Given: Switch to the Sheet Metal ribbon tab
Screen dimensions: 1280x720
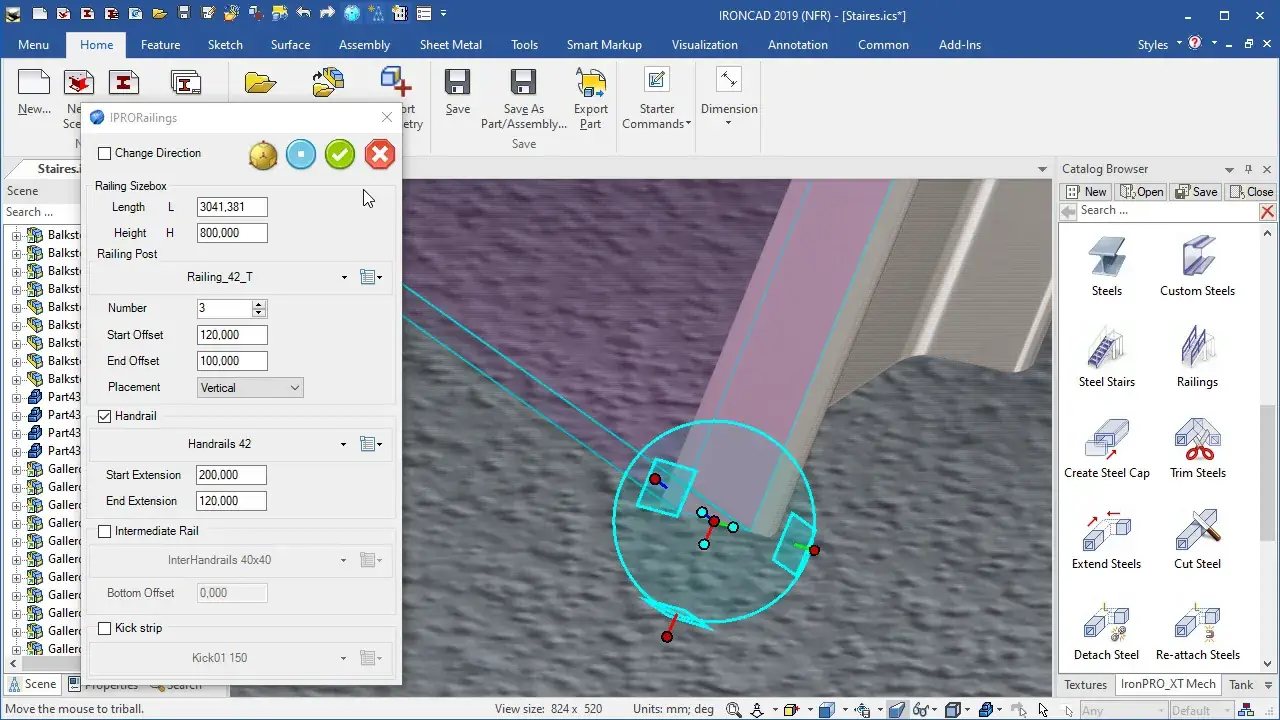Looking at the screenshot, I should 451,45.
